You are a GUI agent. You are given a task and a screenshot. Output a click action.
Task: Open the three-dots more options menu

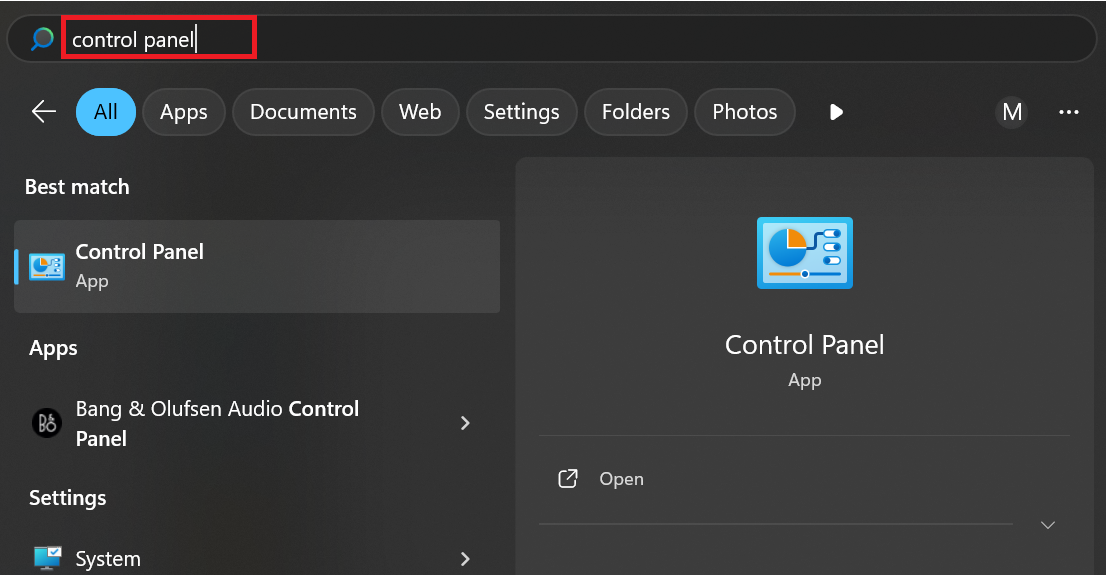(1068, 112)
